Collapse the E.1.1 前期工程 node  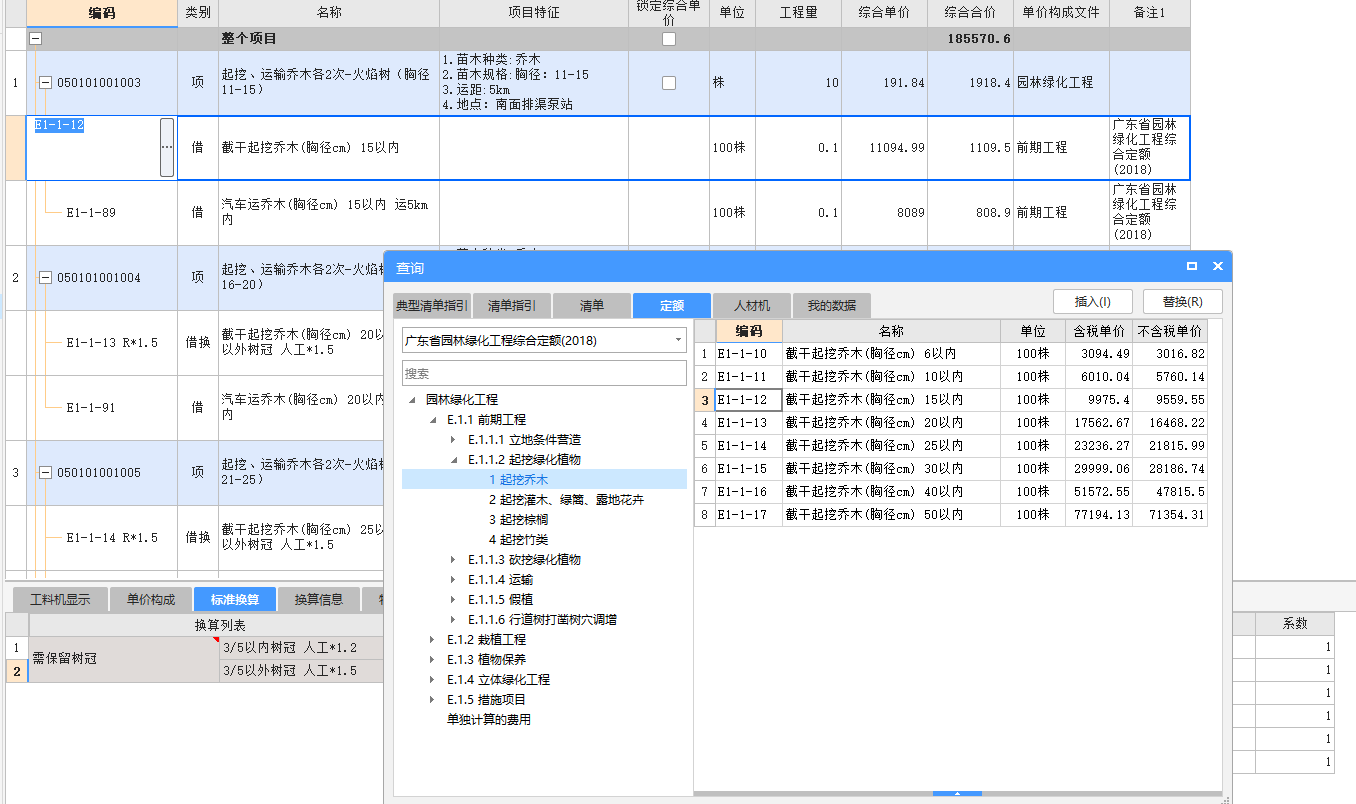coord(433,420)
